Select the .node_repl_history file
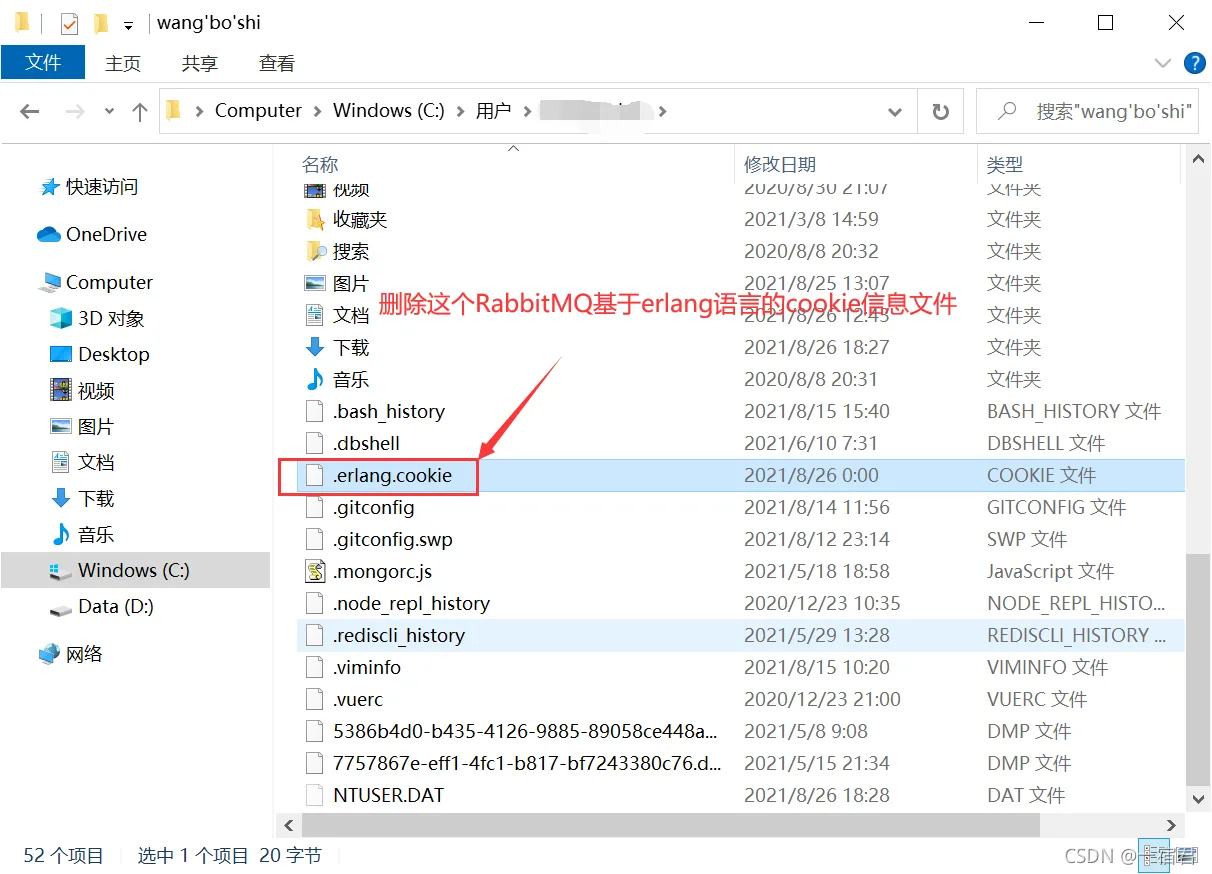The height and width of the screenshot is (874, 1212). tap(411, 604)
